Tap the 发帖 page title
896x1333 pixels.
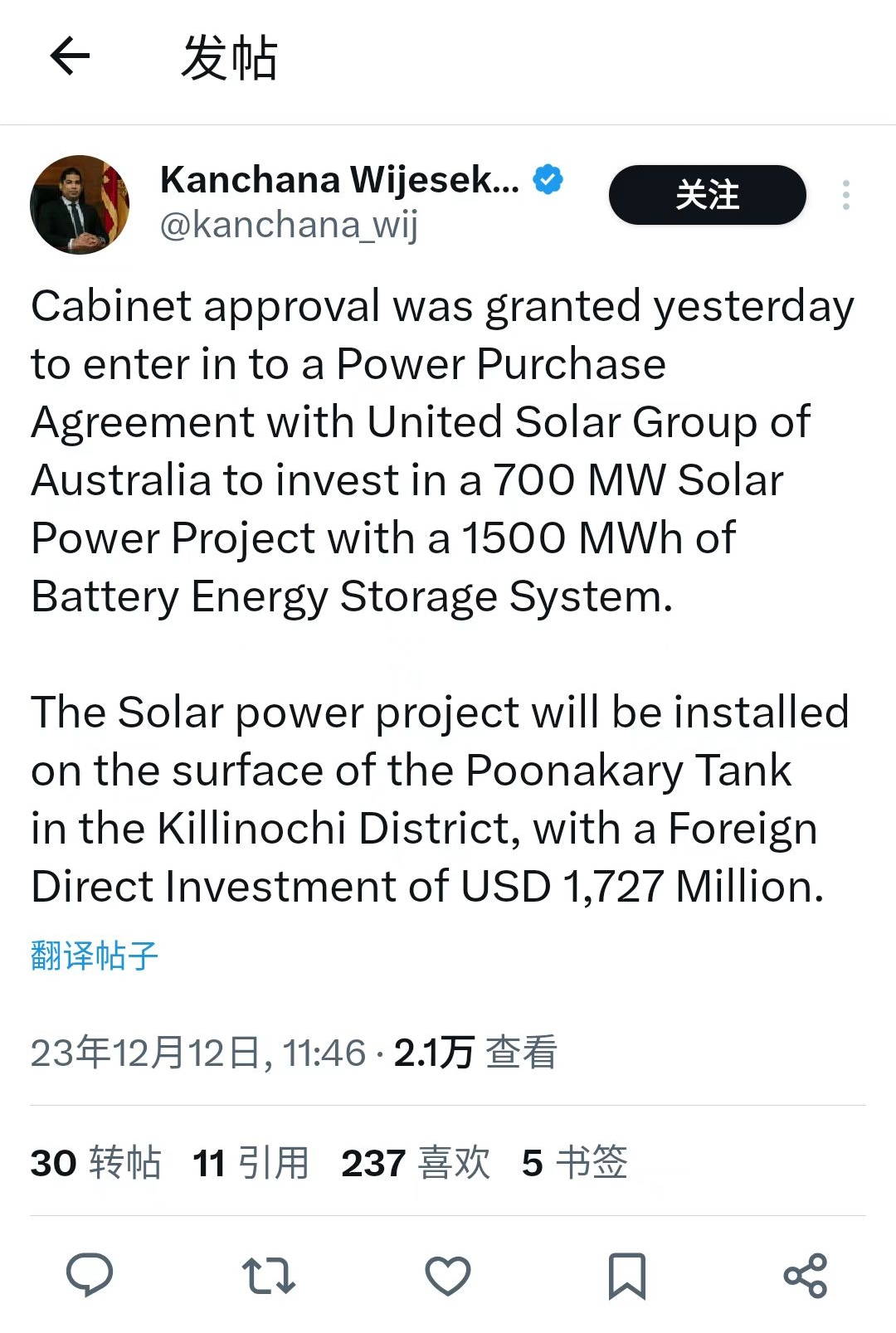point(229,58)
